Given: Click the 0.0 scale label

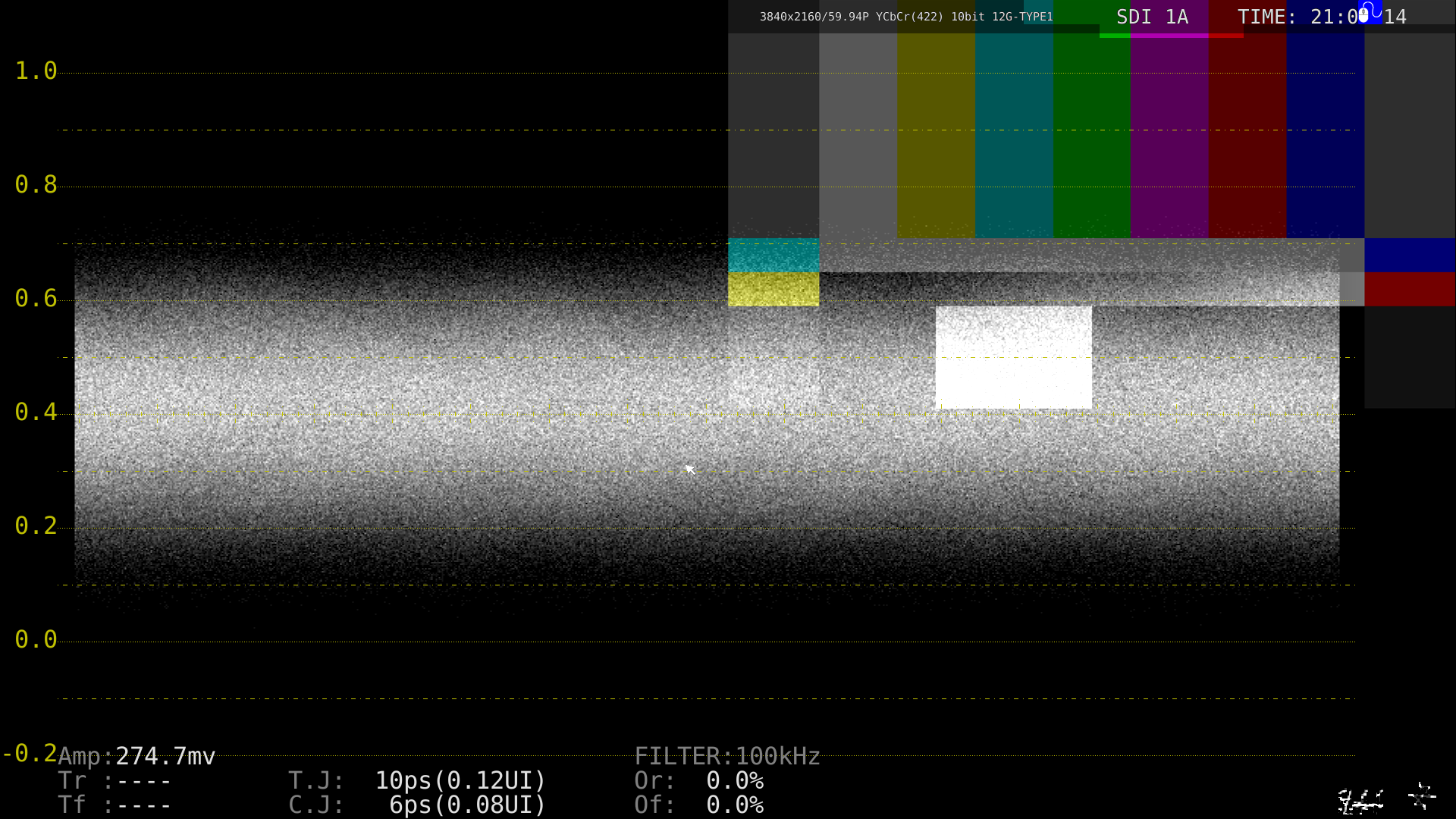Looking at the screenshot, I should point(36,640).
